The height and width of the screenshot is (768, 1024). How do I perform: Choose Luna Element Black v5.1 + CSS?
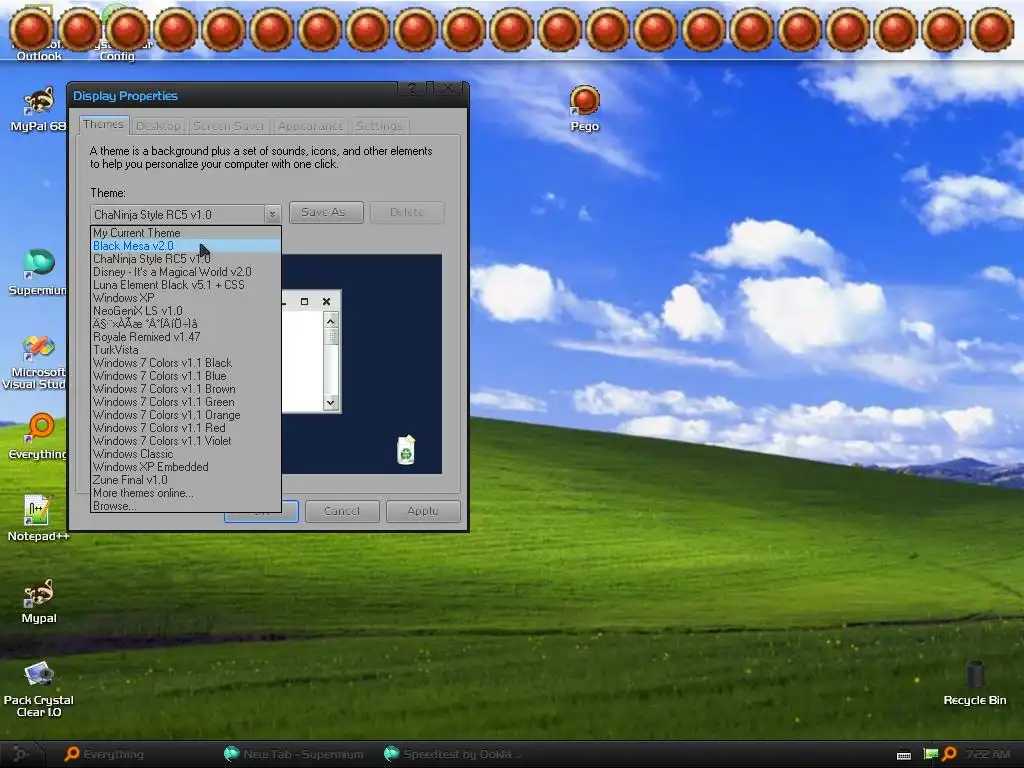(x=185, y=285)
